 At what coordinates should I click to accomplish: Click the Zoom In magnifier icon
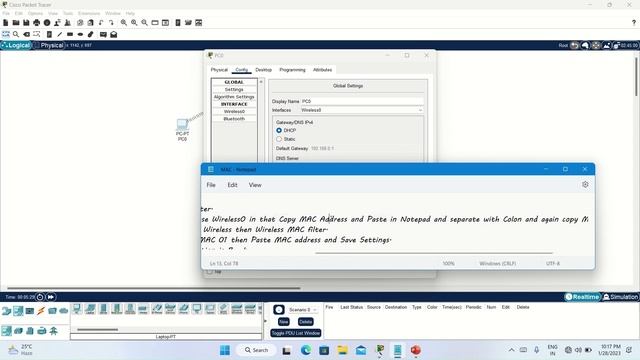pos(124,23)
